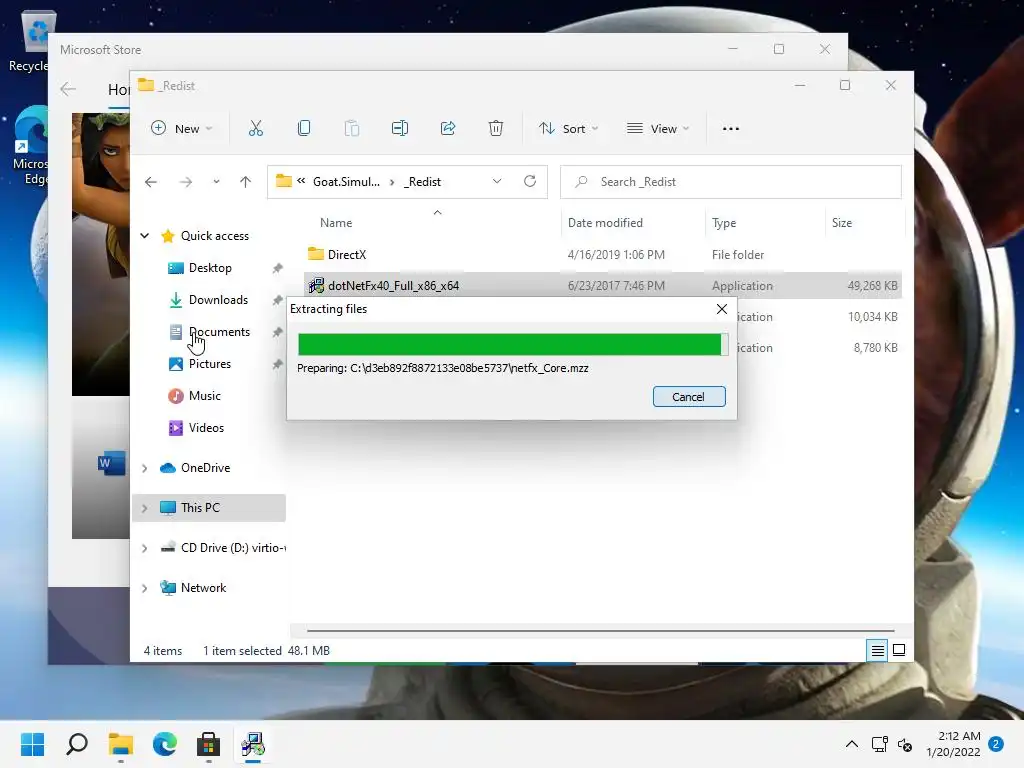Click the network status tray icon
Image resolution: width=1024 pixels, height=768 pixels.
point(880,744)
